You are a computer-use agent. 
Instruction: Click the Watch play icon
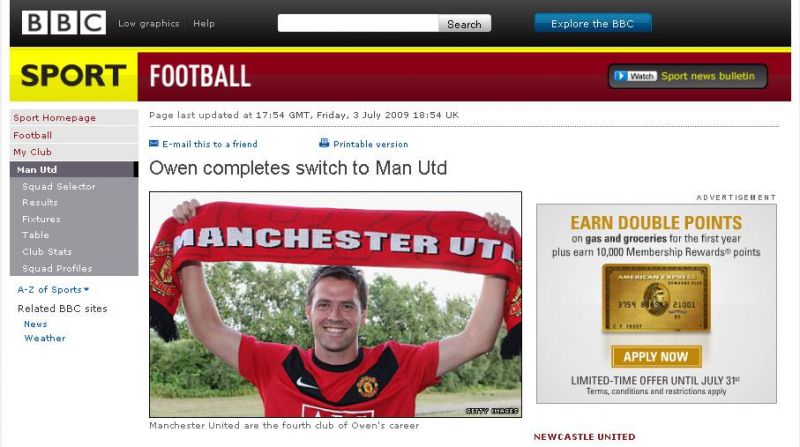pos(620,76)
